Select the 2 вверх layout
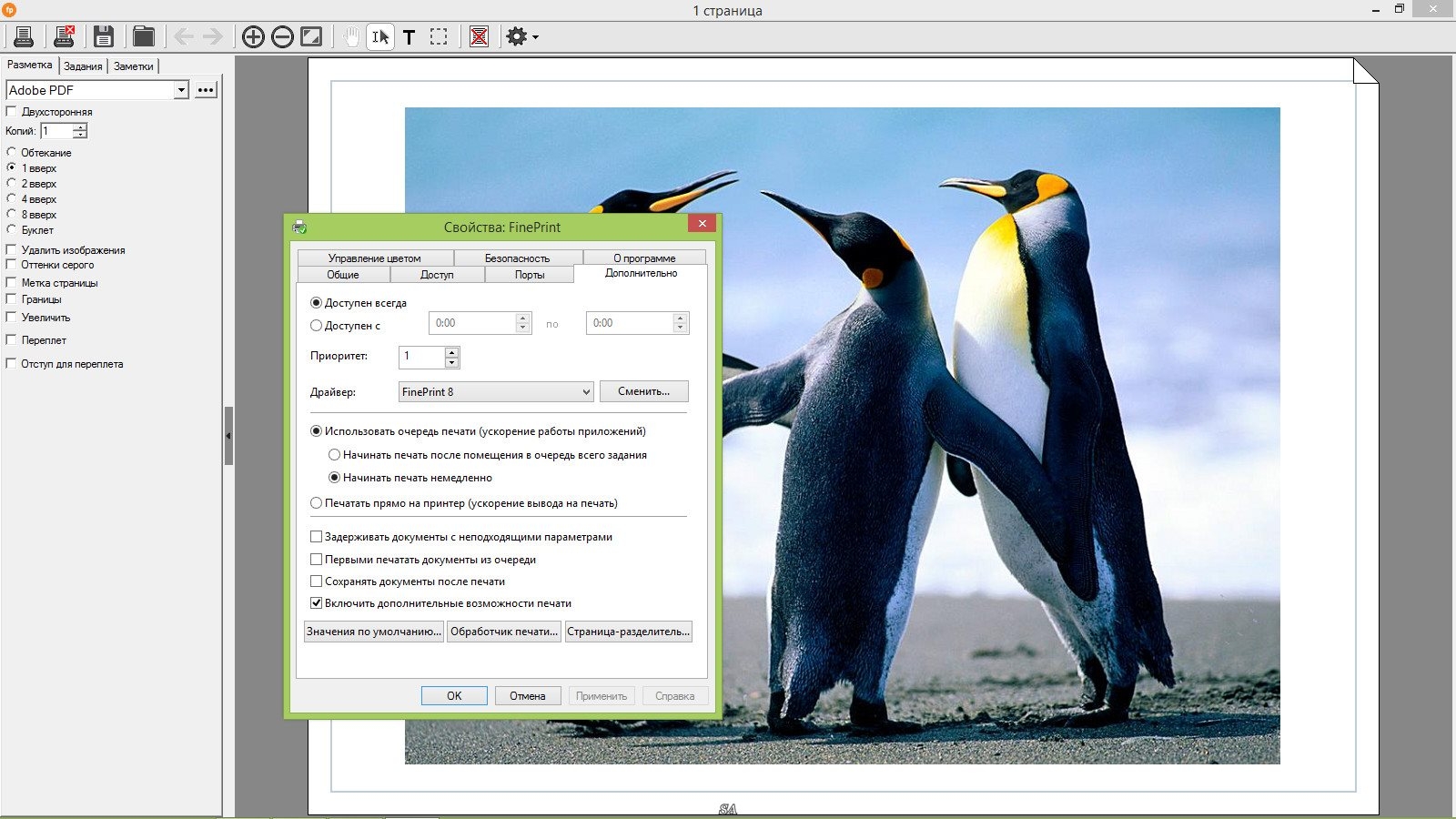 point(12,183)
